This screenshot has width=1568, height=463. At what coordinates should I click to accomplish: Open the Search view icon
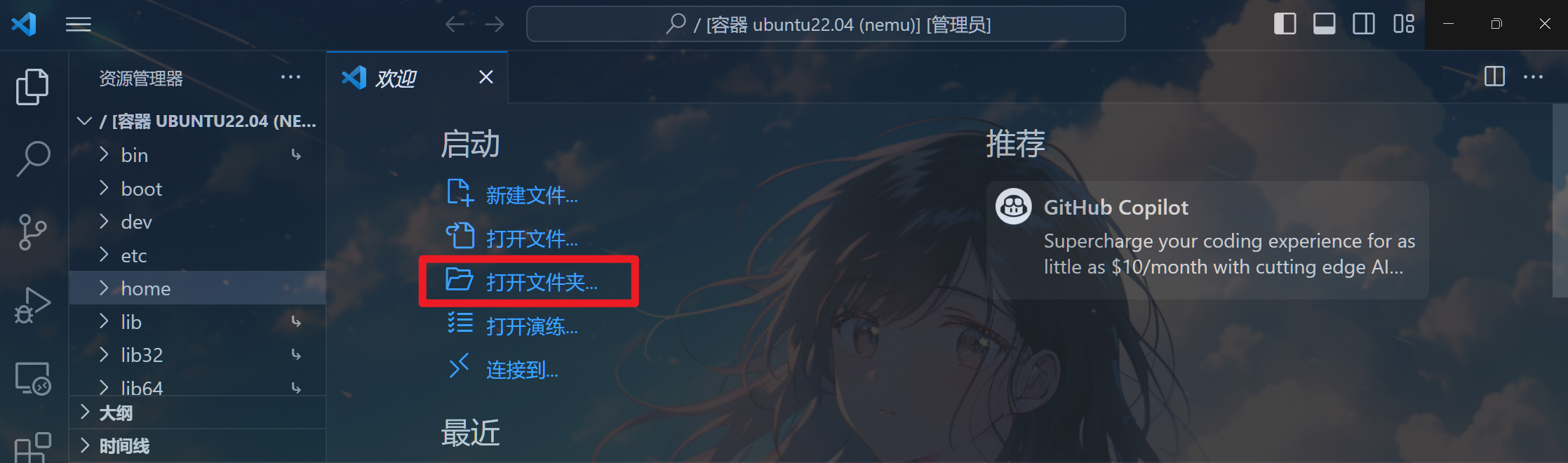(x=32, y=159)
